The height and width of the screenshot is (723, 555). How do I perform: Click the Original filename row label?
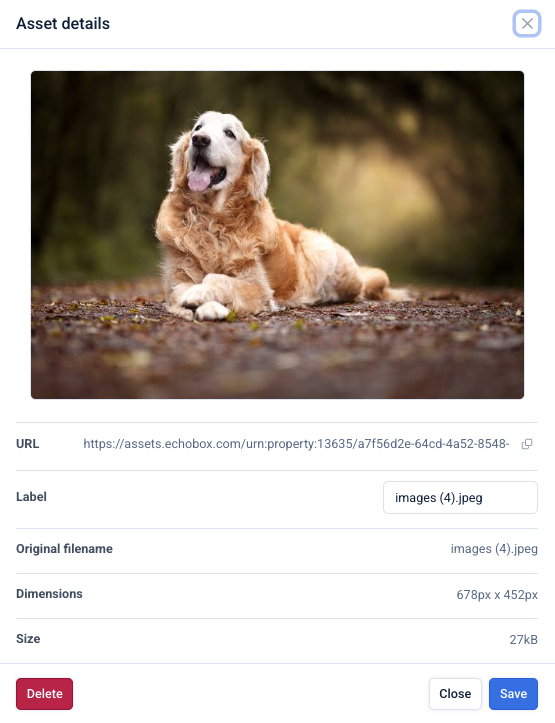point(65,549)
